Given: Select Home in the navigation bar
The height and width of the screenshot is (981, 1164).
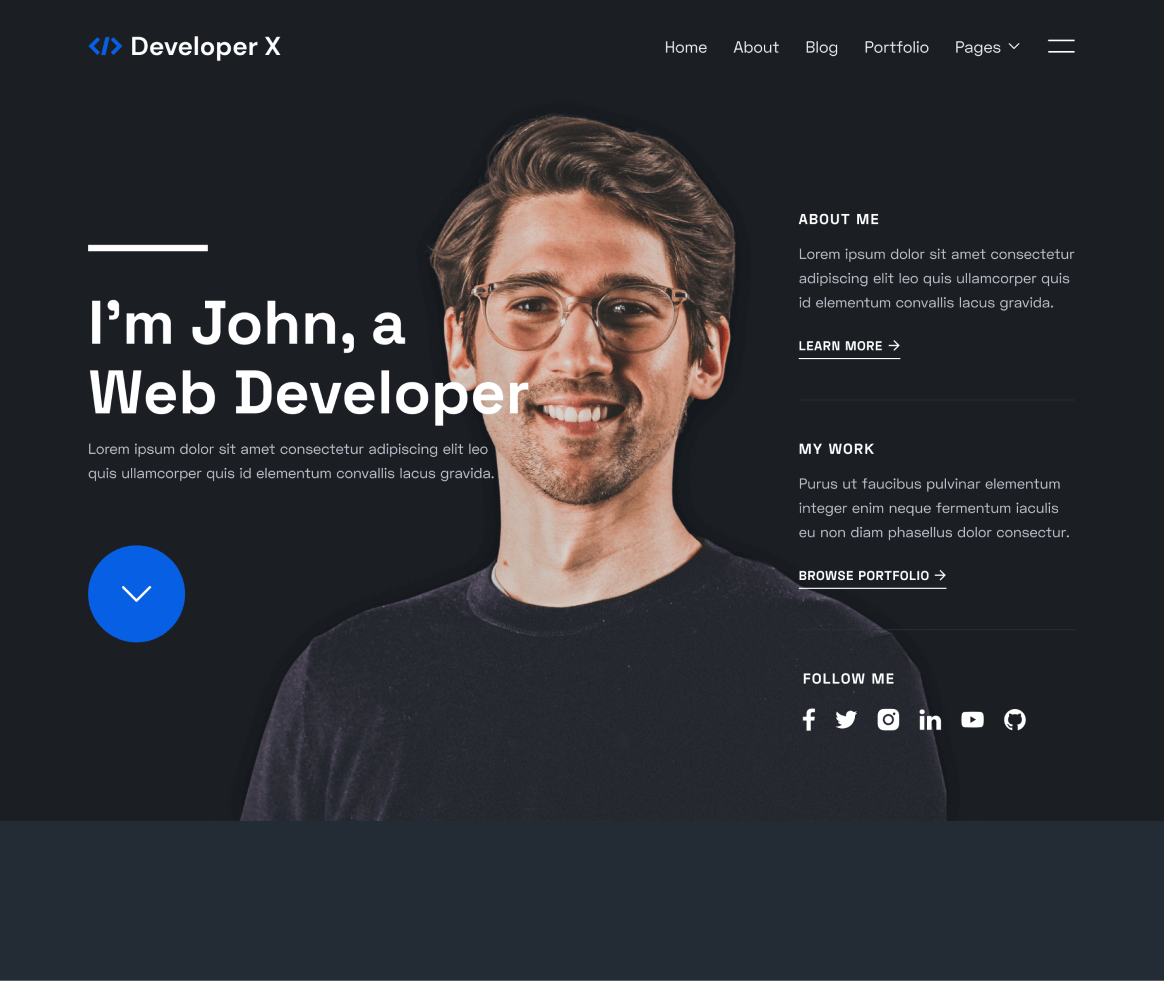Looking at the screenshot, I should (686, 47).
